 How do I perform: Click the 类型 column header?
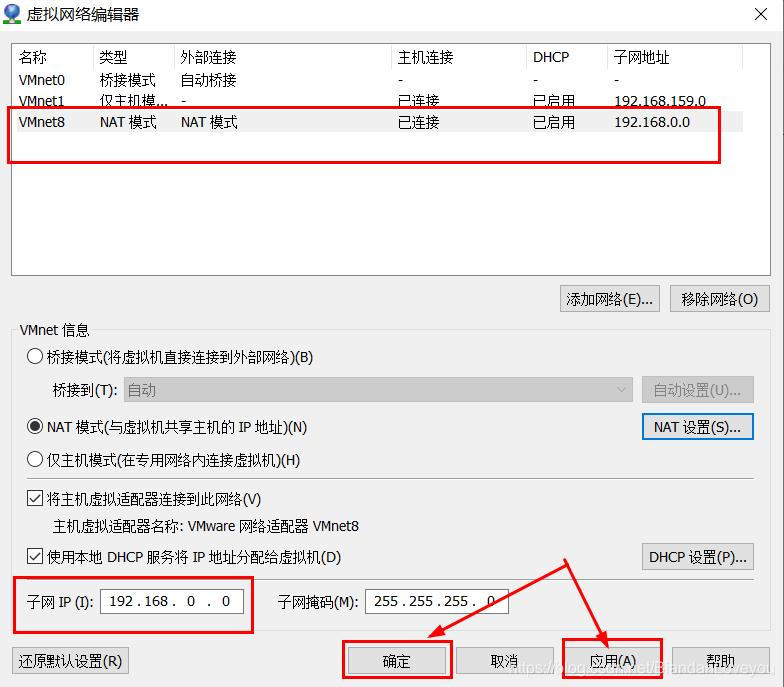(134, 57)
